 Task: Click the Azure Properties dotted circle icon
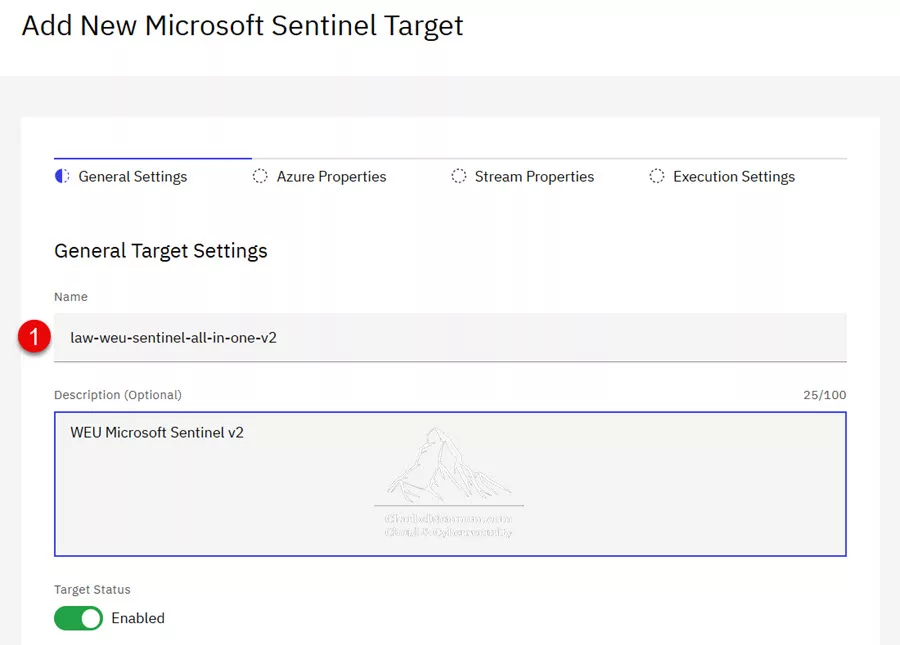pyautogui.click(x=260, y=176)
